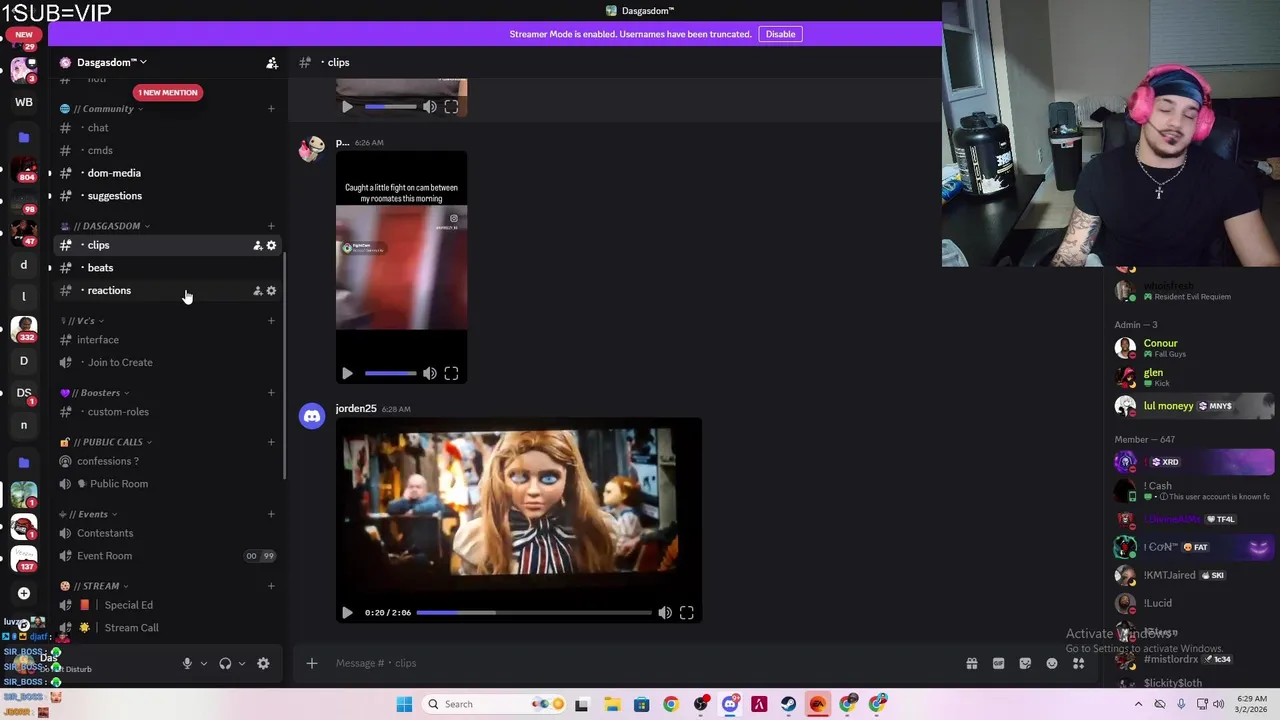
Task: Create channel in the PUBLIC CALLS category
Action: (x=271, y=442)
